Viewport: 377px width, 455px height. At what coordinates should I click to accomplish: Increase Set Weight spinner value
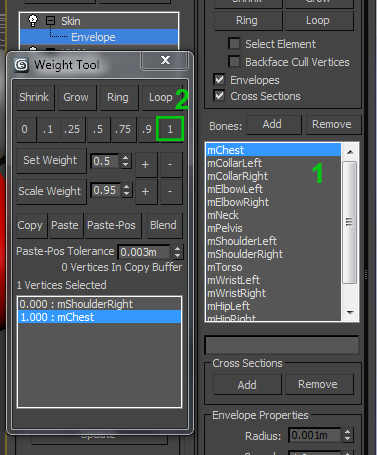[126, 157]
